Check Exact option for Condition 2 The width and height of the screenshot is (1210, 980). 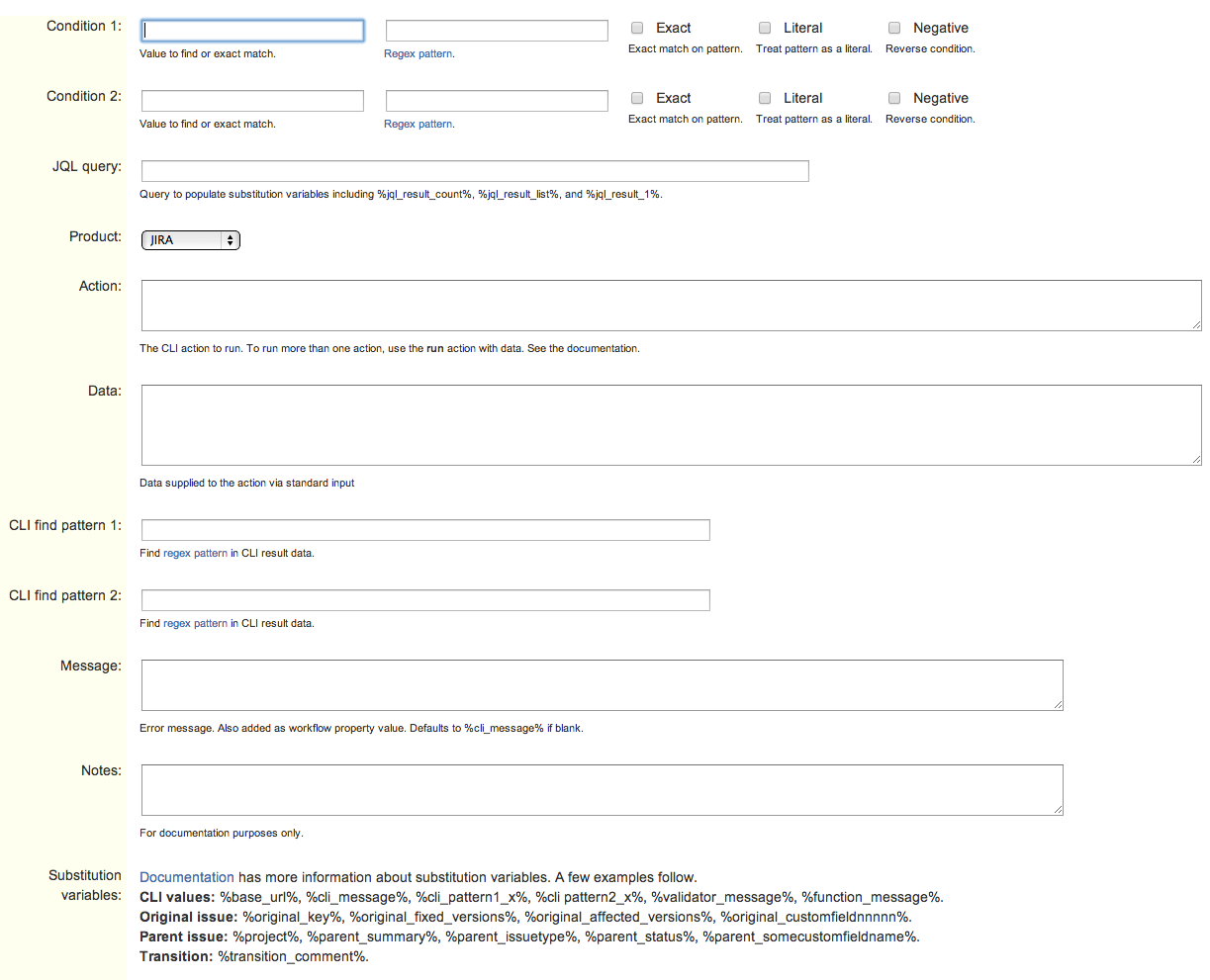(x=637, y=98)
